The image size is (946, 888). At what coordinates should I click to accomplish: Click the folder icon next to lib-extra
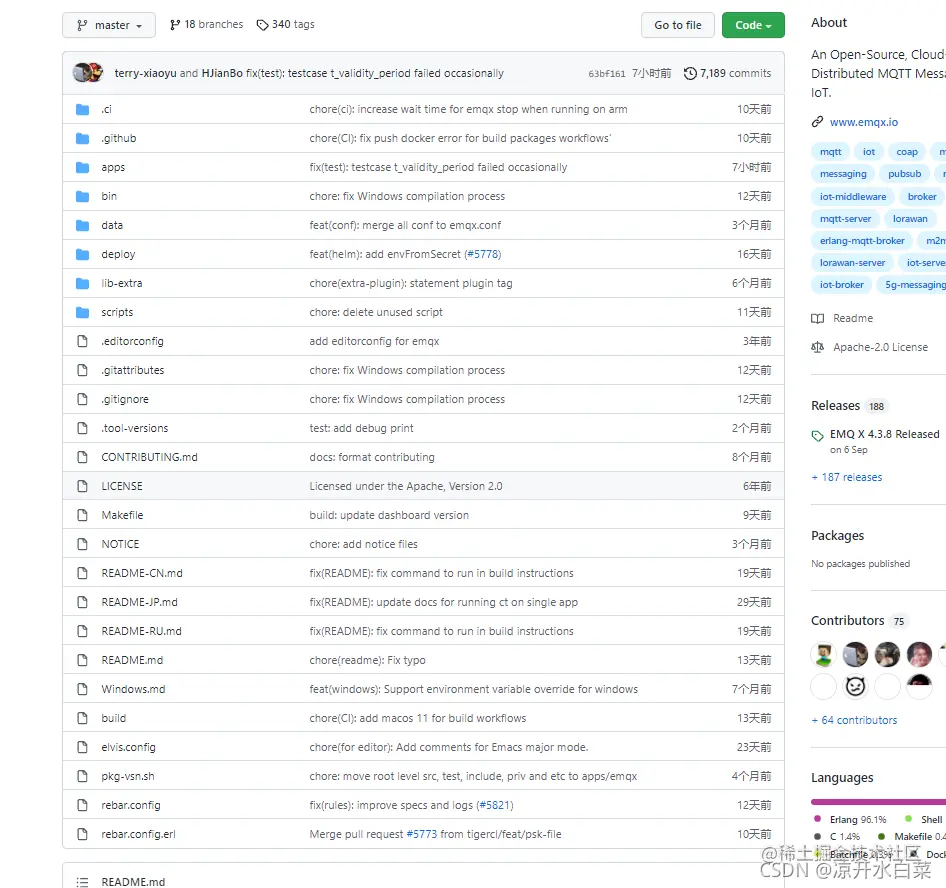click(83, 283)
